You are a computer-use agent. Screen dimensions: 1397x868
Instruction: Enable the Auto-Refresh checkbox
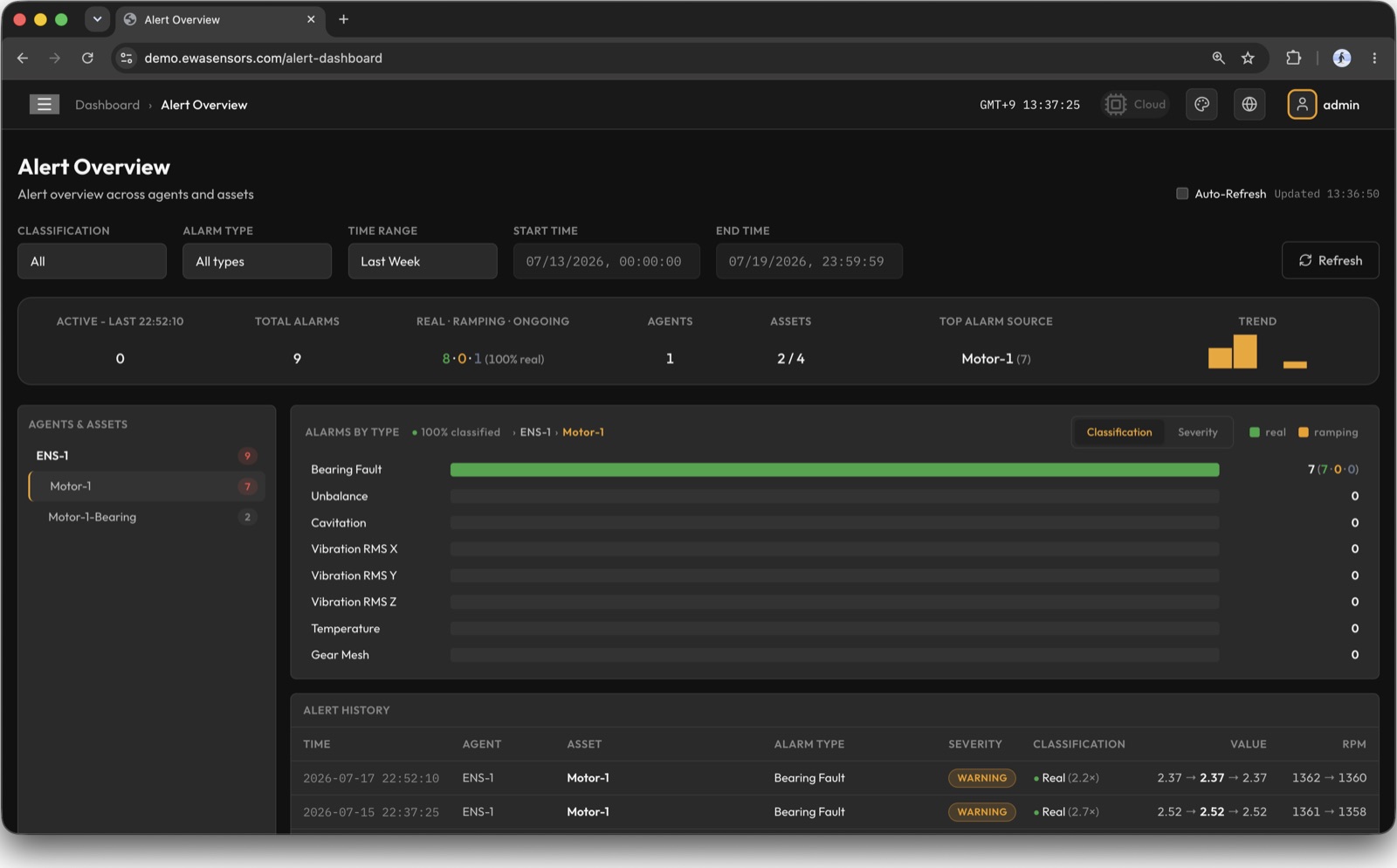tap(1182, 194)
